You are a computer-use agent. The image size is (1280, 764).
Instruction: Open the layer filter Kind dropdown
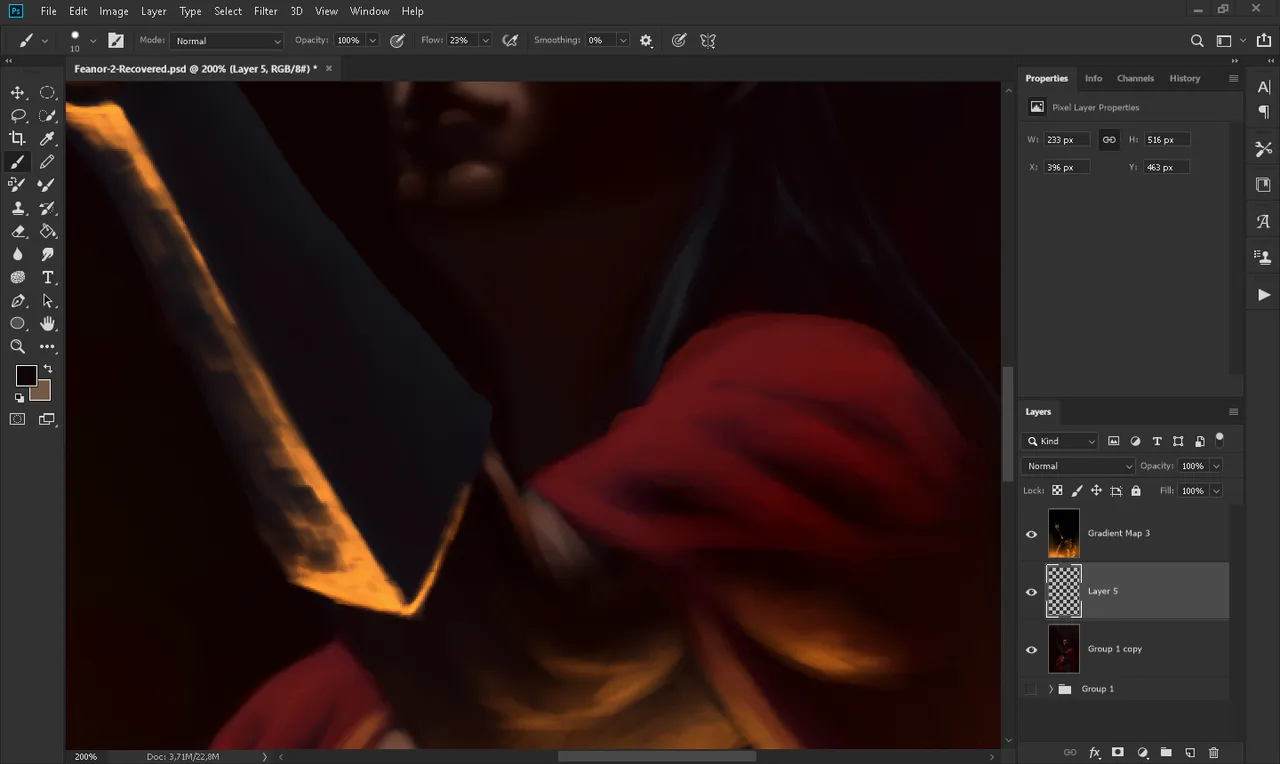point(1060,441)
